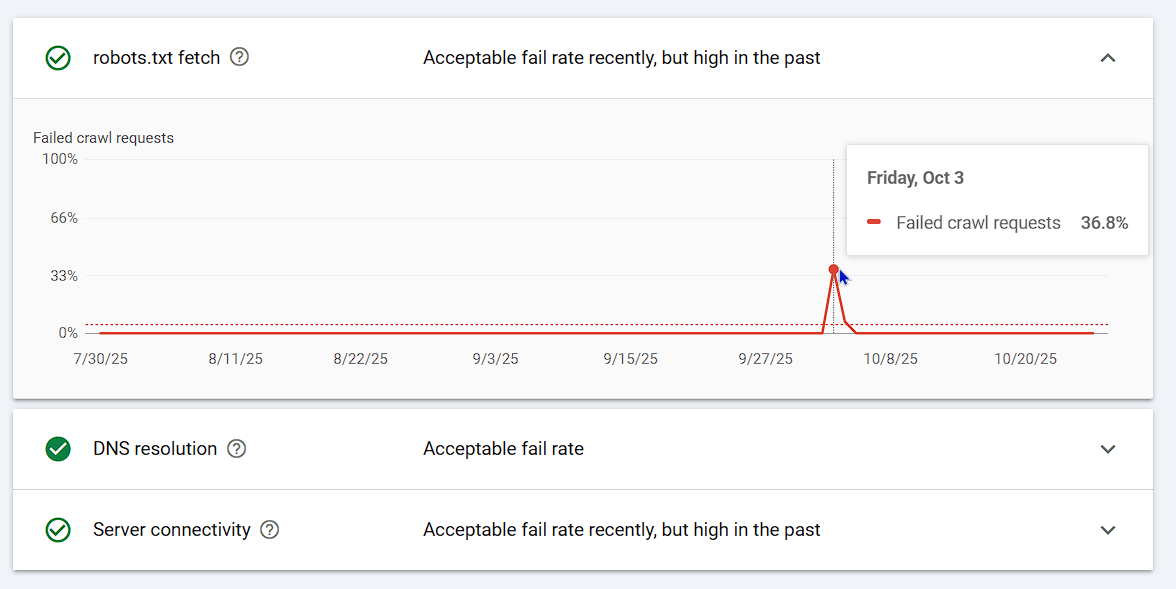1176x589 pixels.
Task: Click the DNS resolution title
Action: (x=155, y=449)
